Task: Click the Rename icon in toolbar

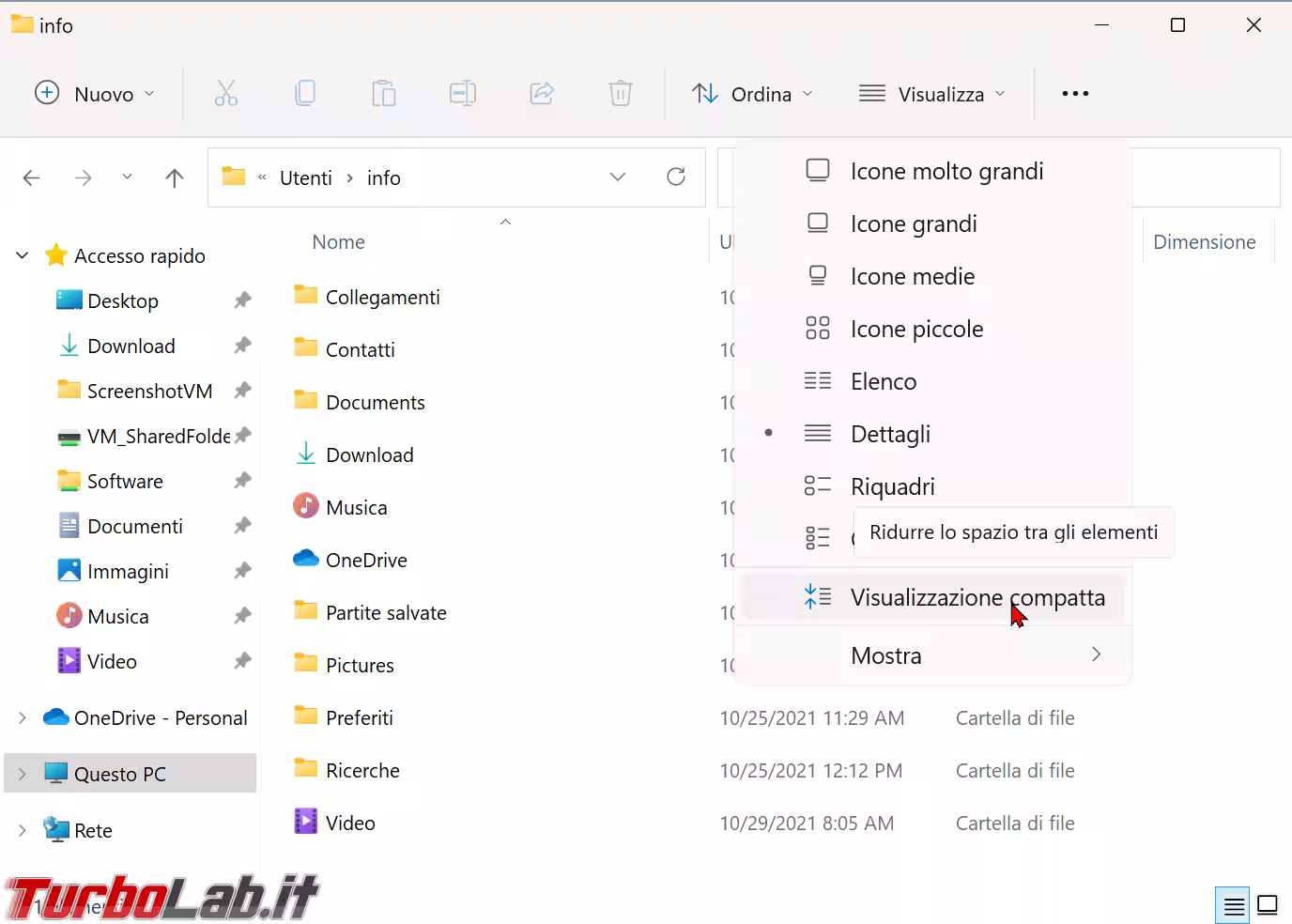Action: pyautogui.click(x=463, y=94)
